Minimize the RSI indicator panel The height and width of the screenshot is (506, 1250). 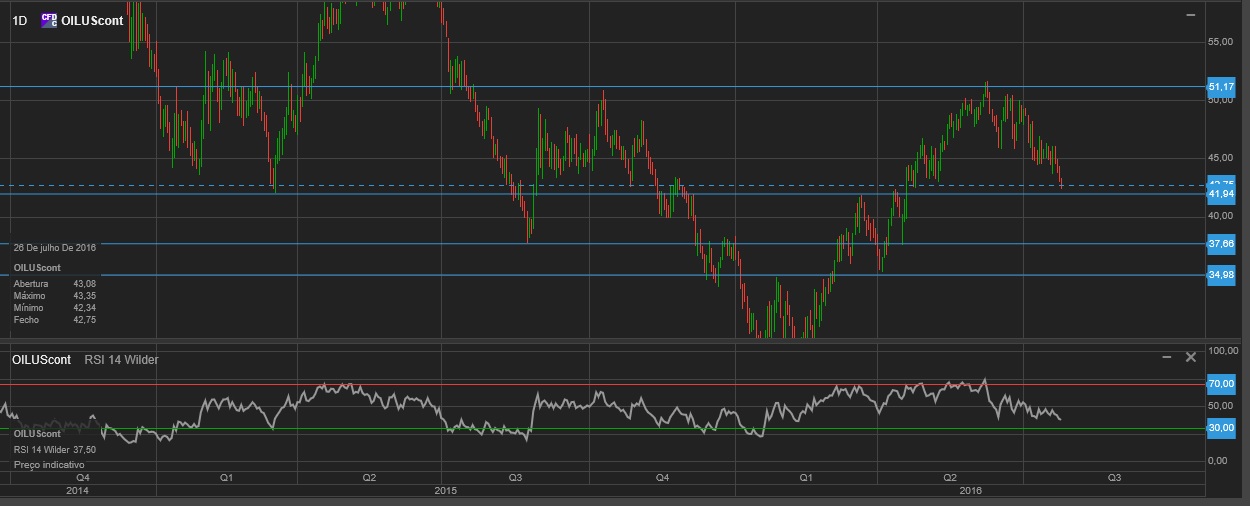[1166, 357]
